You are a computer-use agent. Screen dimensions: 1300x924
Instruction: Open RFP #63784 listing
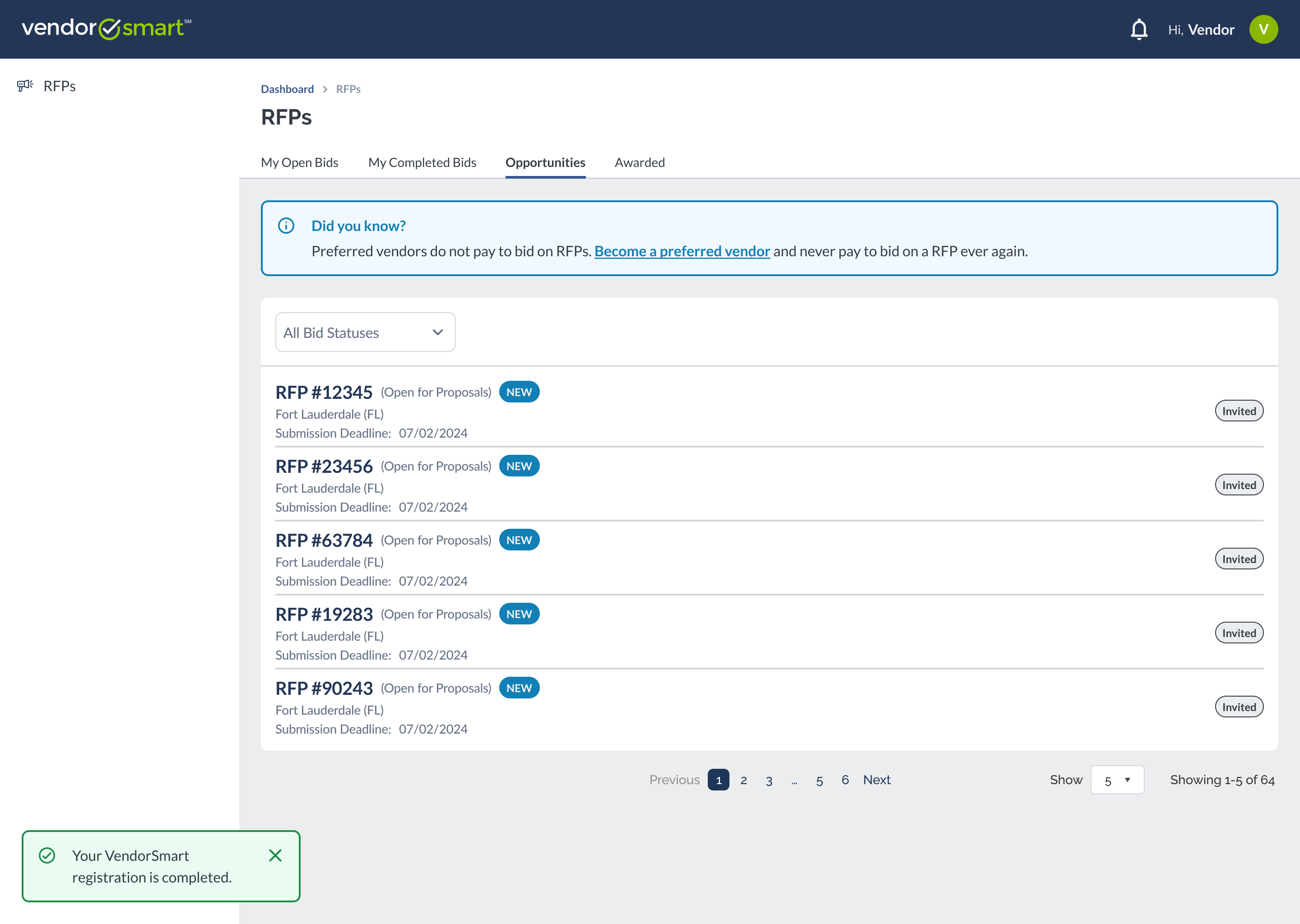click(x=324, y=540)
